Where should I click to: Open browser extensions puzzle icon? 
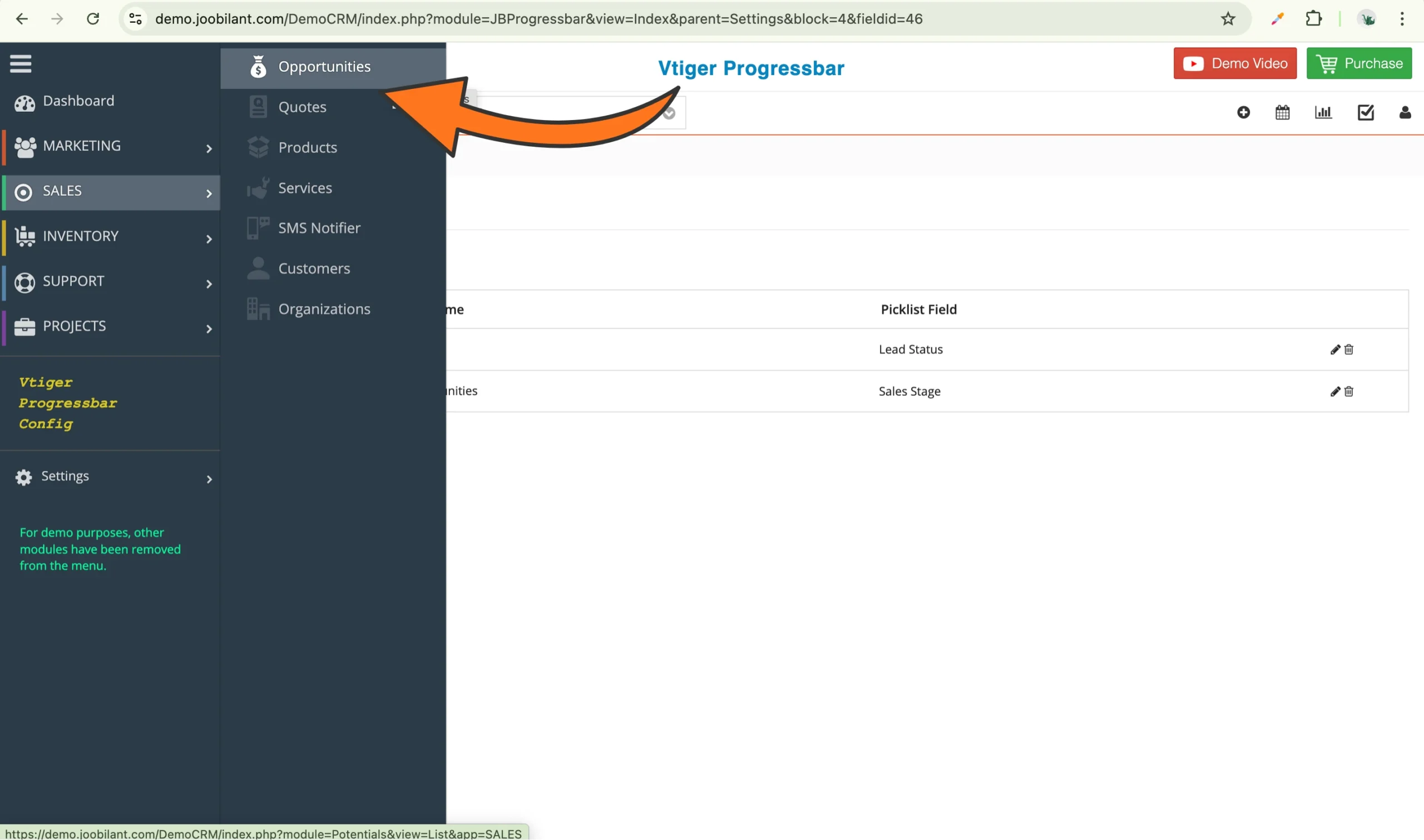(1314, 19)
